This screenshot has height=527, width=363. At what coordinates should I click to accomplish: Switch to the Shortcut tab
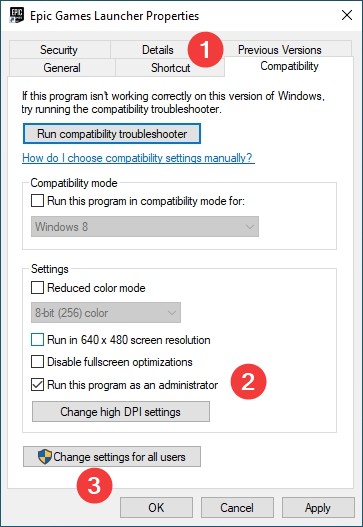click(170, 68)
